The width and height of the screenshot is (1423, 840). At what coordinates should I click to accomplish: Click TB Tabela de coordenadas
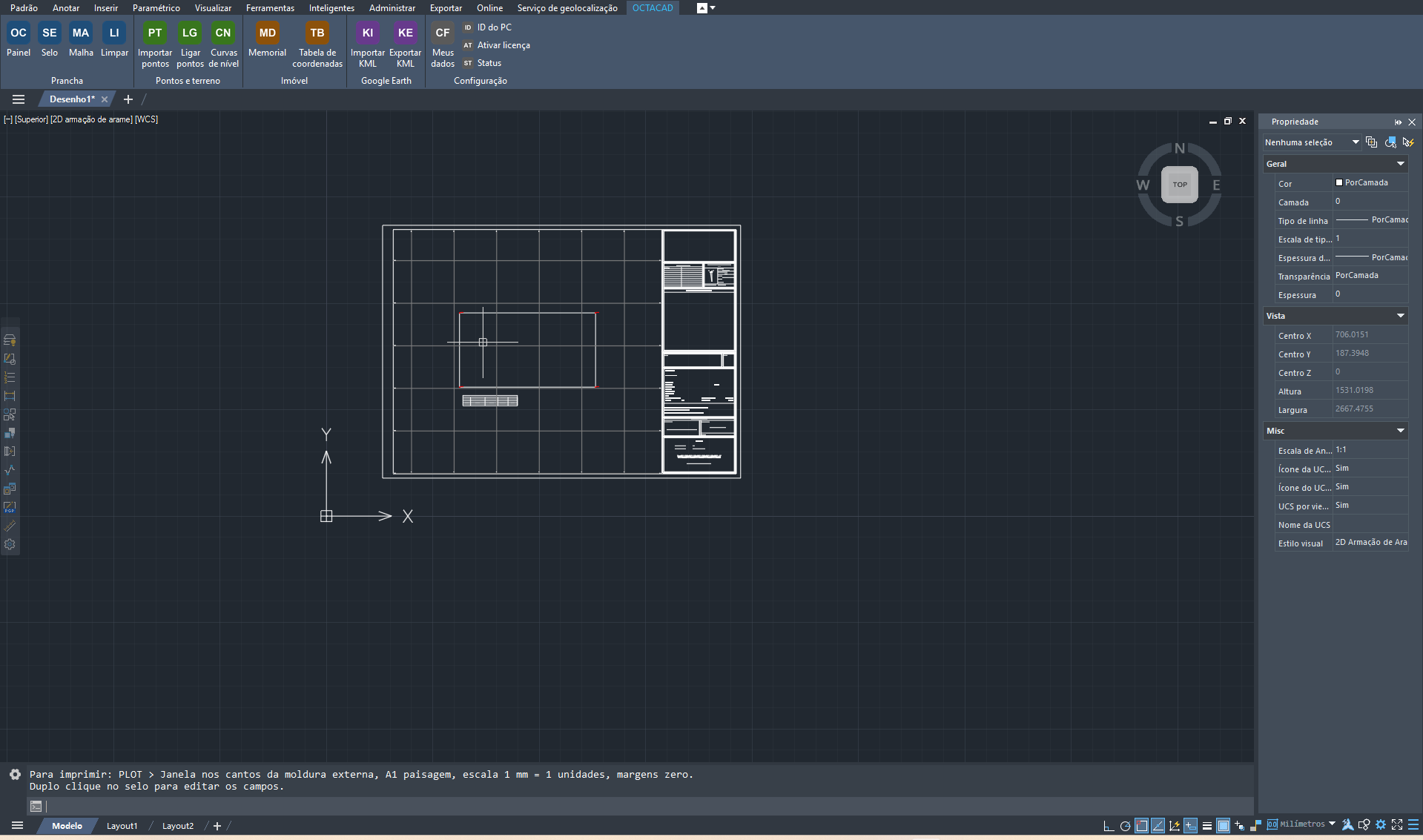317,44
